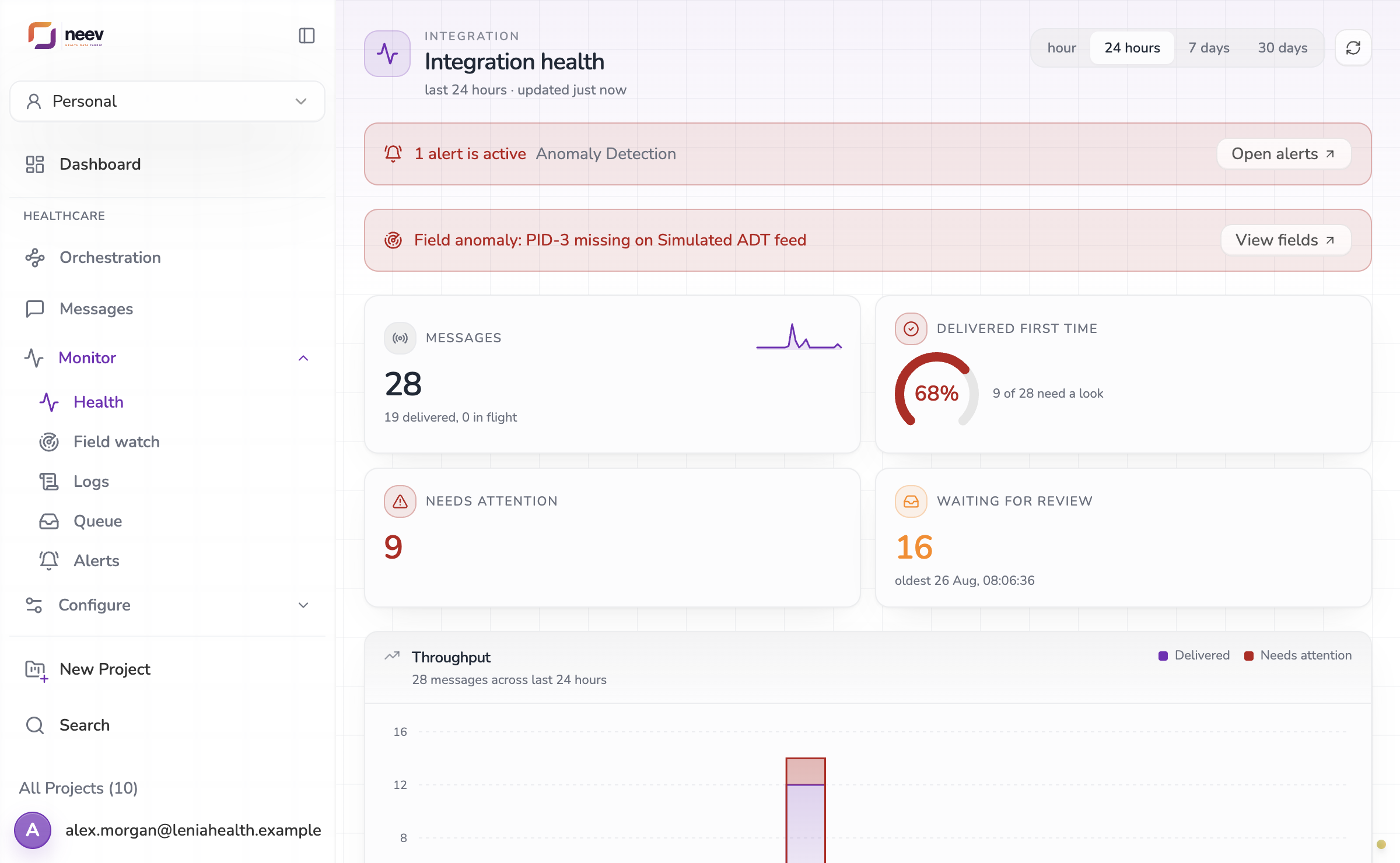Select the hour time range
Screen dimensions: 1400x863
1062,48
